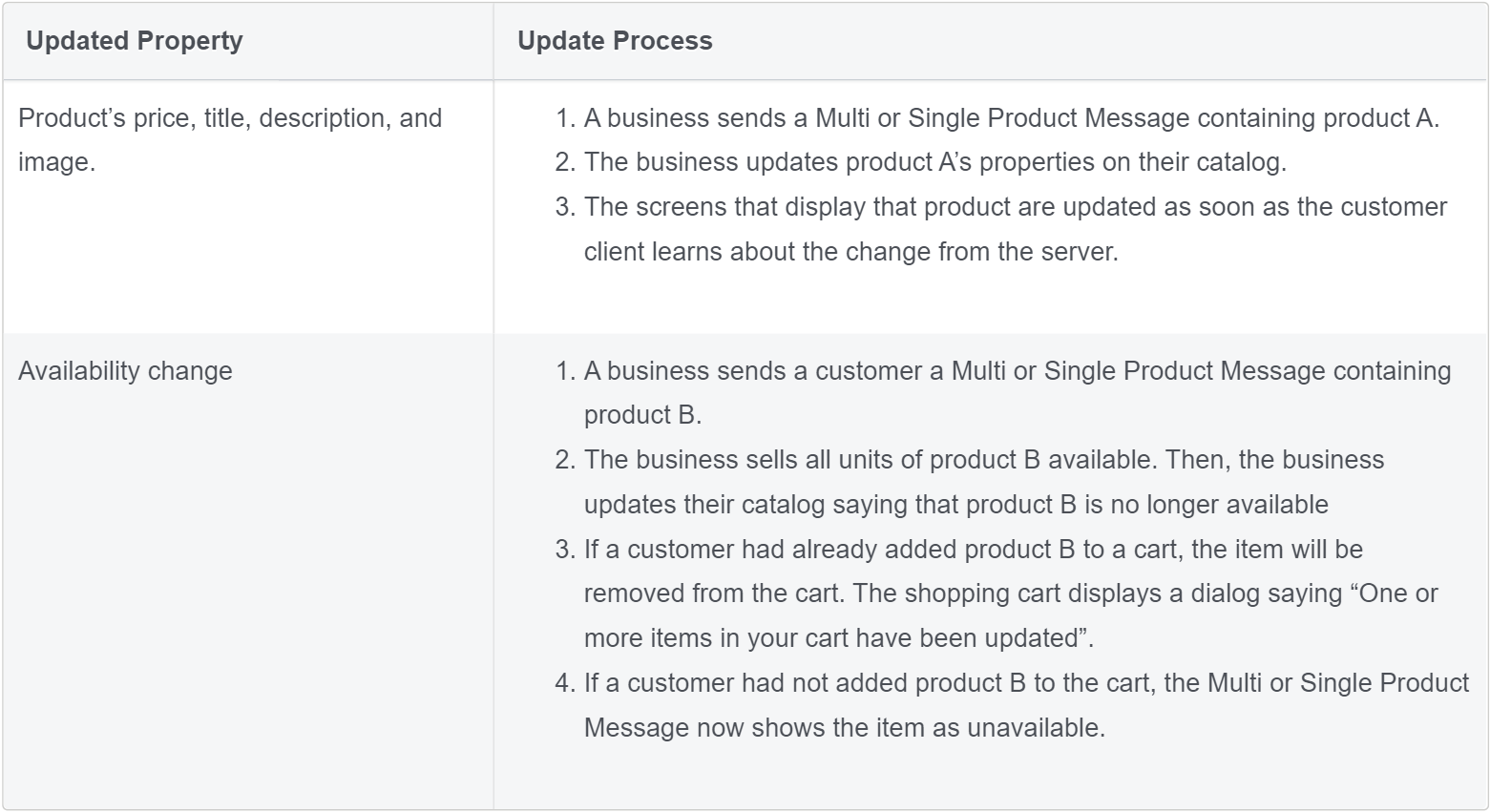The width and height of the screenshot is (1490, 812).
Task: Click the step 'updates product A's properties'
Action: click(x=921, y=162)
